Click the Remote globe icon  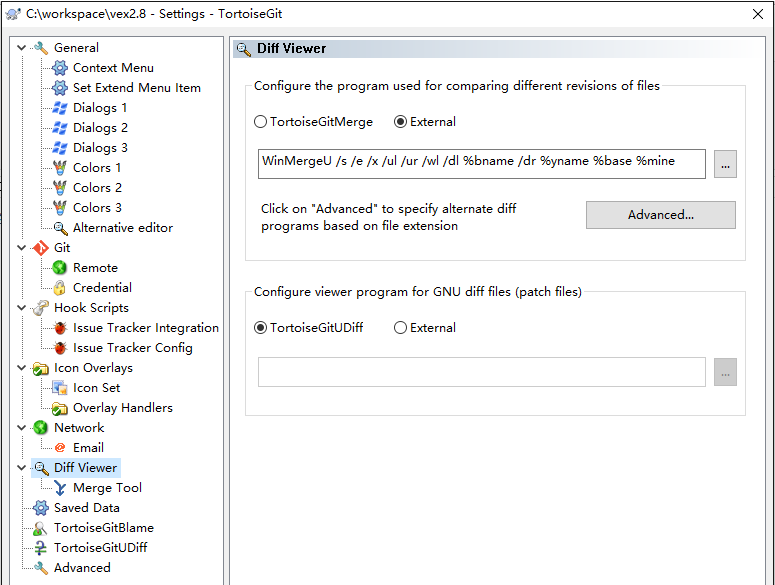[x=60, y=268]
